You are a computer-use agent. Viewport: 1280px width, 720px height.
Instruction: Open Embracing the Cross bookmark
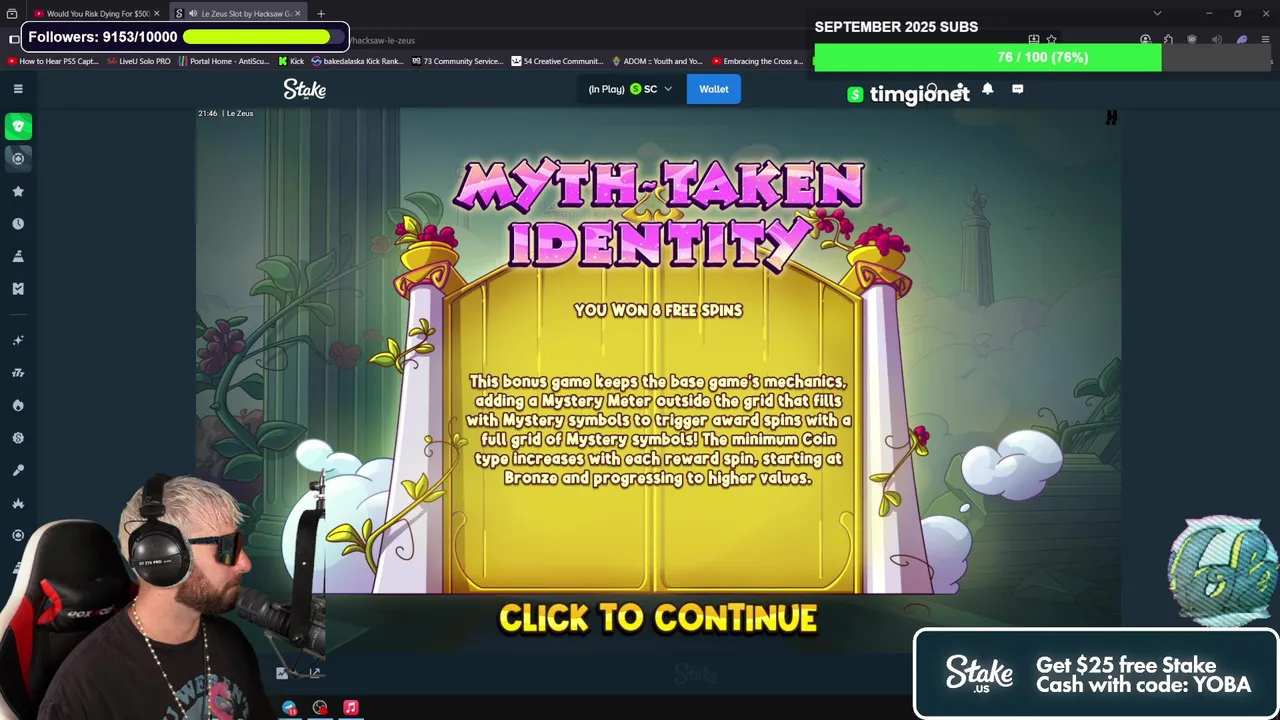point(756,61)
